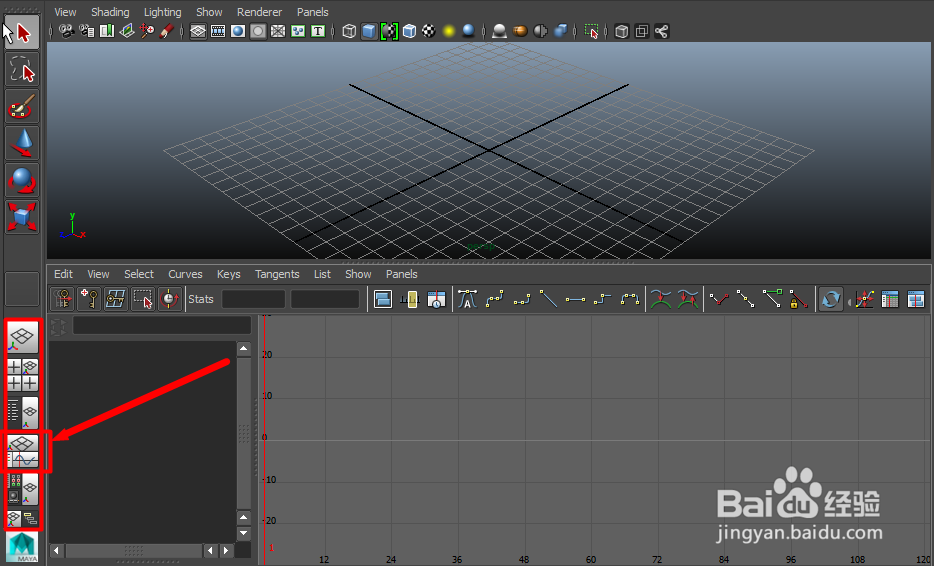The image size is (934, 566).
Task: Pick Move Nearest Picked Key tool
Action: click(x=63, y=298)
